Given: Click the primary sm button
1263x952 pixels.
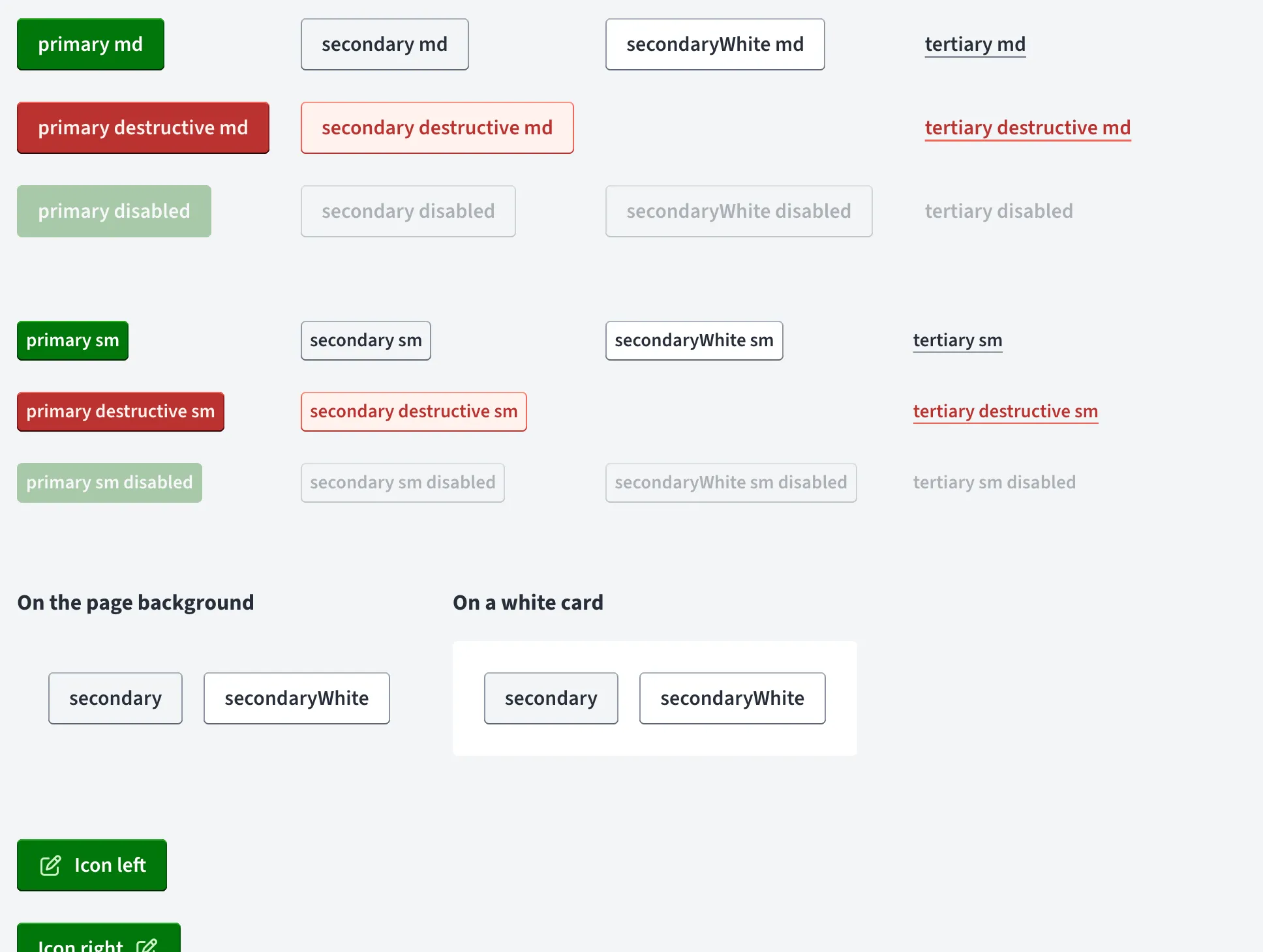Looking at the screenshot, I should coord(72,340).
